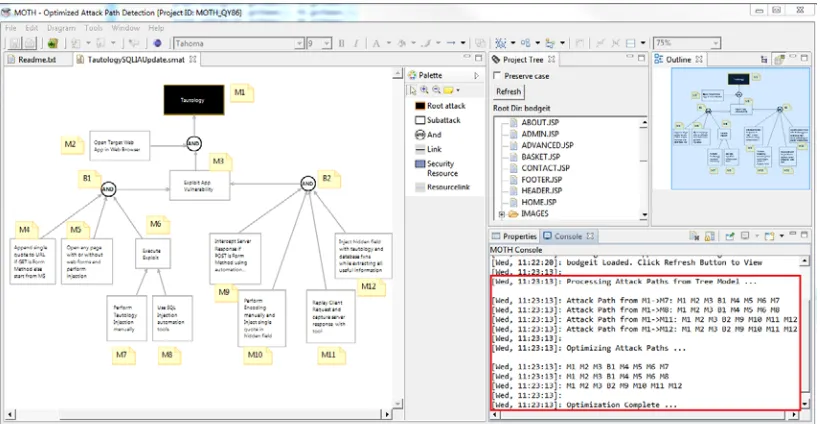The width and height of the screenshot is (820, 424).
Task: Expand the IMAGES folder in Project Tree
Action: (x=501, y=214)
